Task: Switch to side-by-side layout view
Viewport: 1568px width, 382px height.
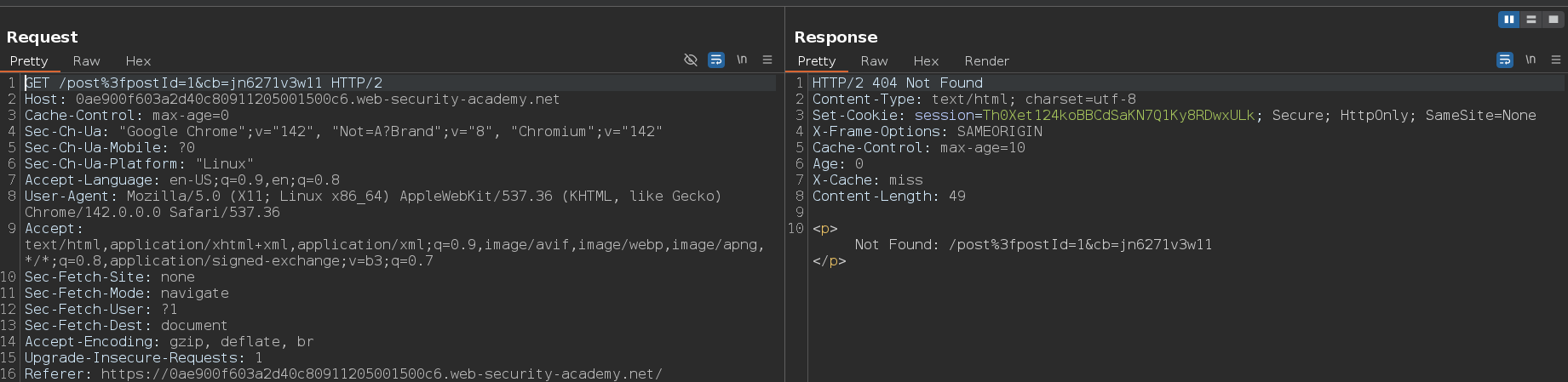Action: [1508, 20]
